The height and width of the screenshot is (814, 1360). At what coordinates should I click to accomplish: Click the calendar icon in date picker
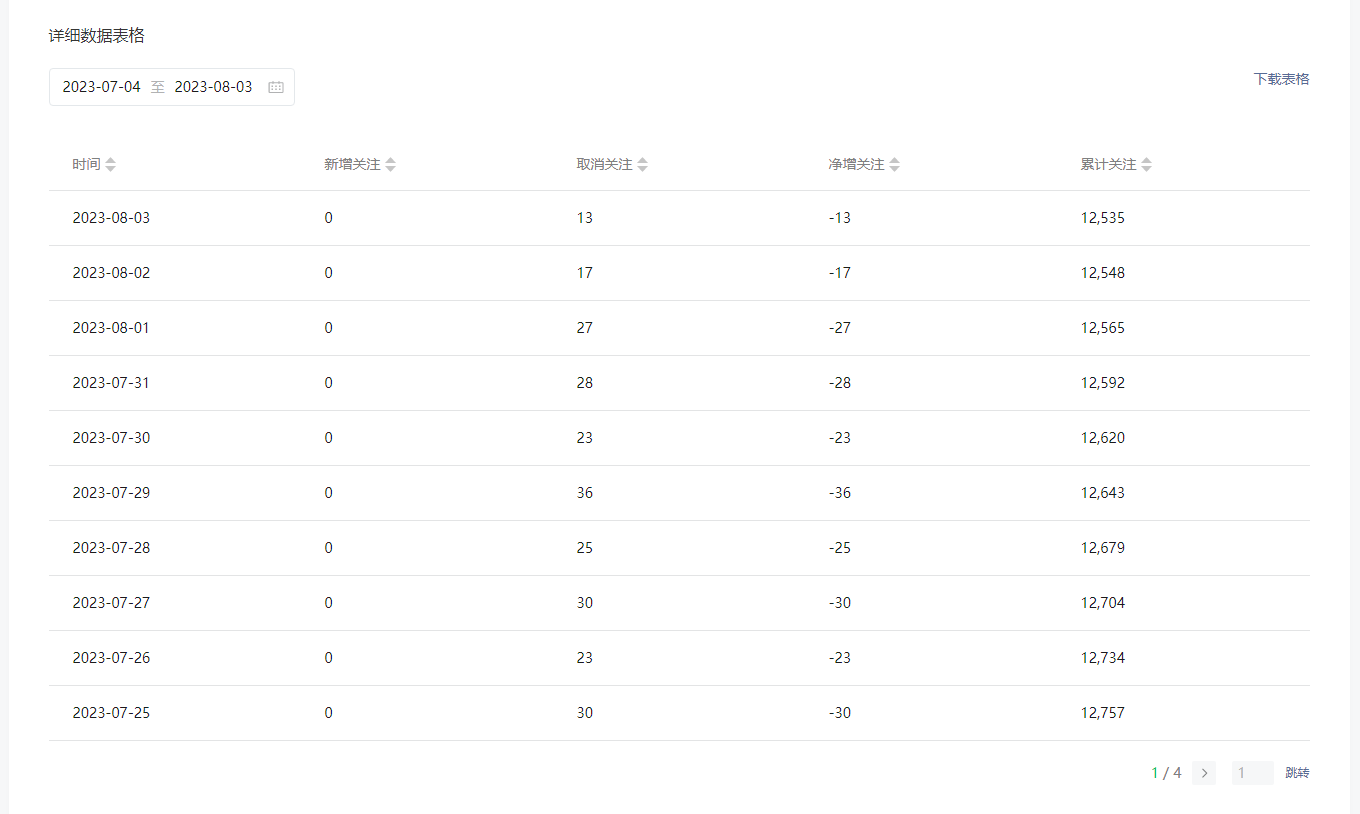276,87
